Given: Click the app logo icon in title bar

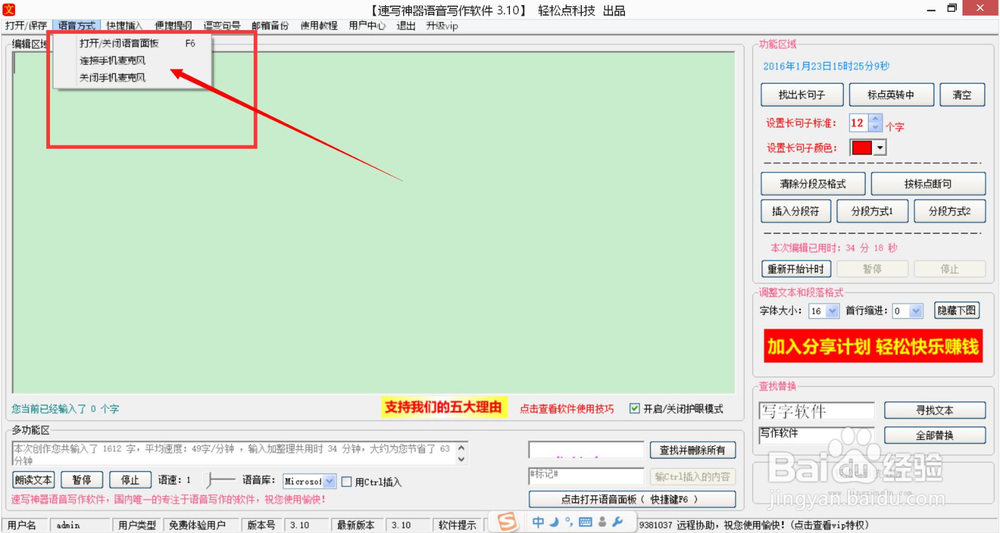Looking at the screenshot, I should coord(8,9).
